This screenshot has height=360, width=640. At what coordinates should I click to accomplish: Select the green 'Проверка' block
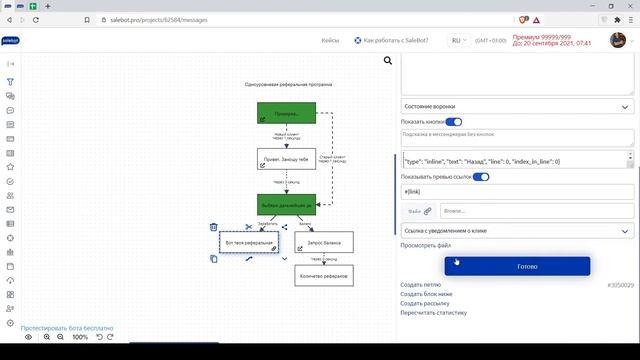[287, 113]
